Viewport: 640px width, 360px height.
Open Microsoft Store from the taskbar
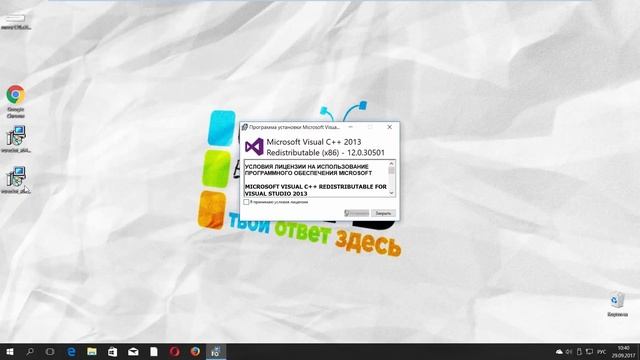pyautogui.click(x=113, y=351)
